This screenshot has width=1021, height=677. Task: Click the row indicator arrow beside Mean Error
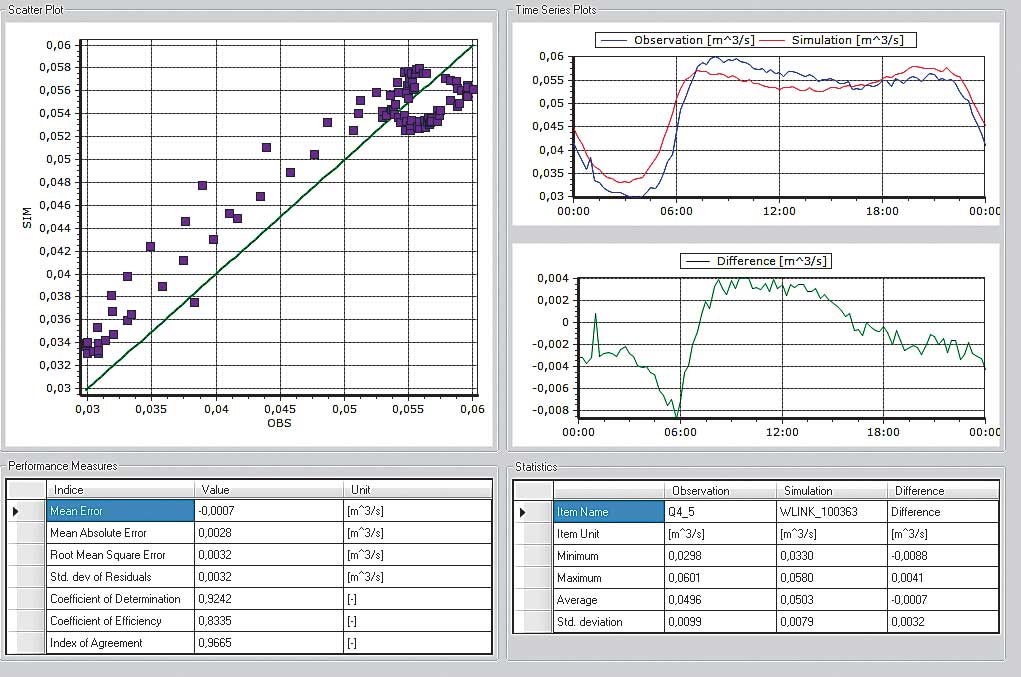(x=15, y=511)
